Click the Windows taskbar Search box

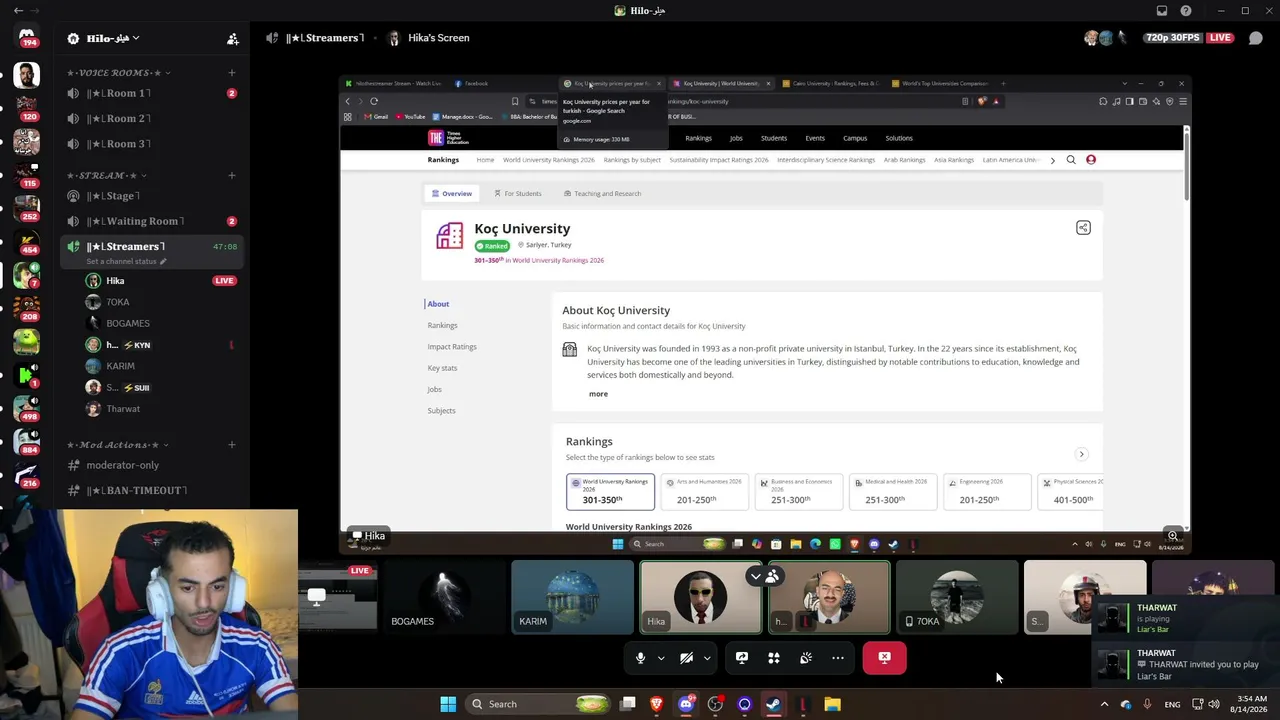[538, 704]
